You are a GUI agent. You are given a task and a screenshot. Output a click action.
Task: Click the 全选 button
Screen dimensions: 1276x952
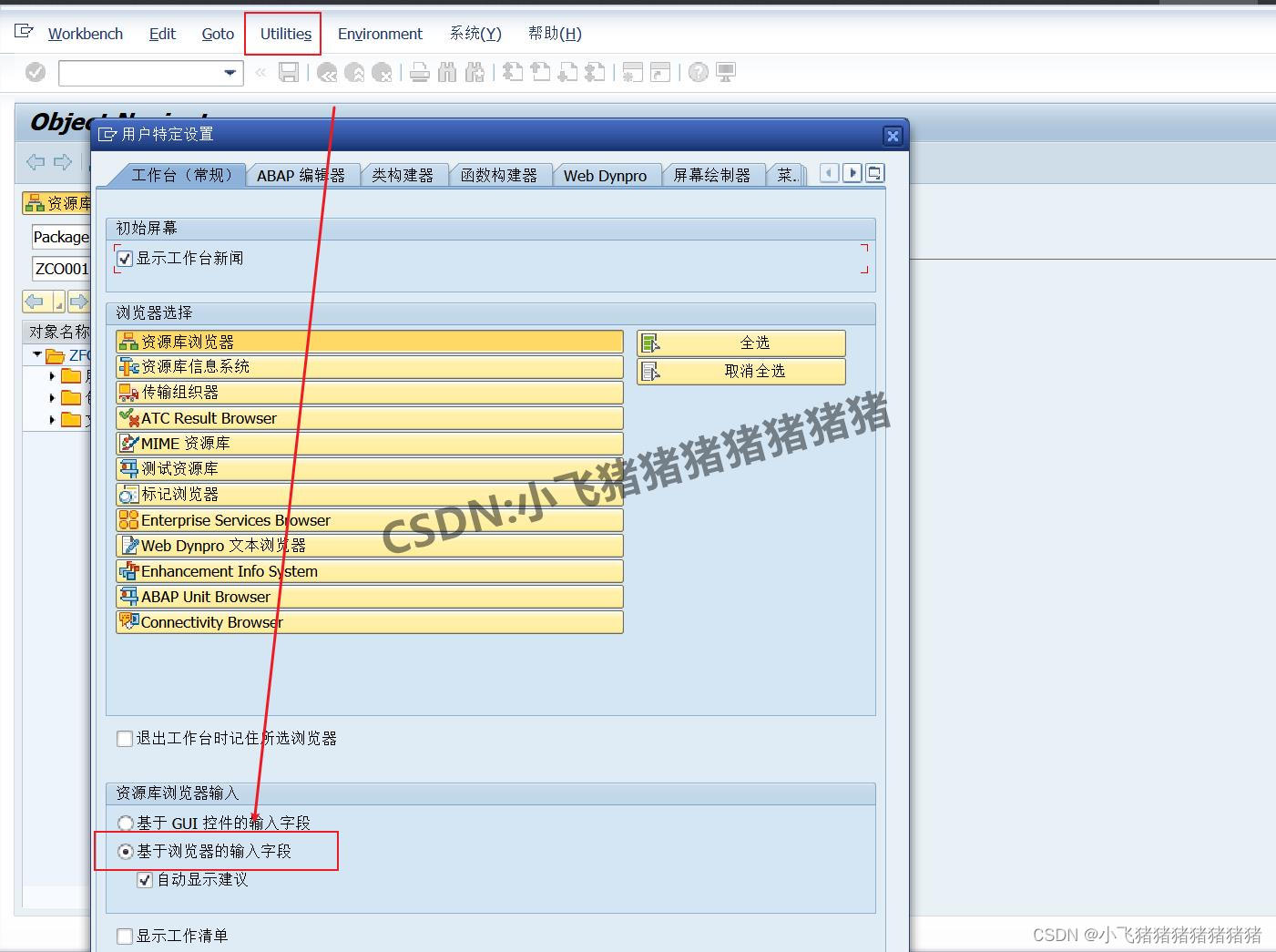click(741, 343)
